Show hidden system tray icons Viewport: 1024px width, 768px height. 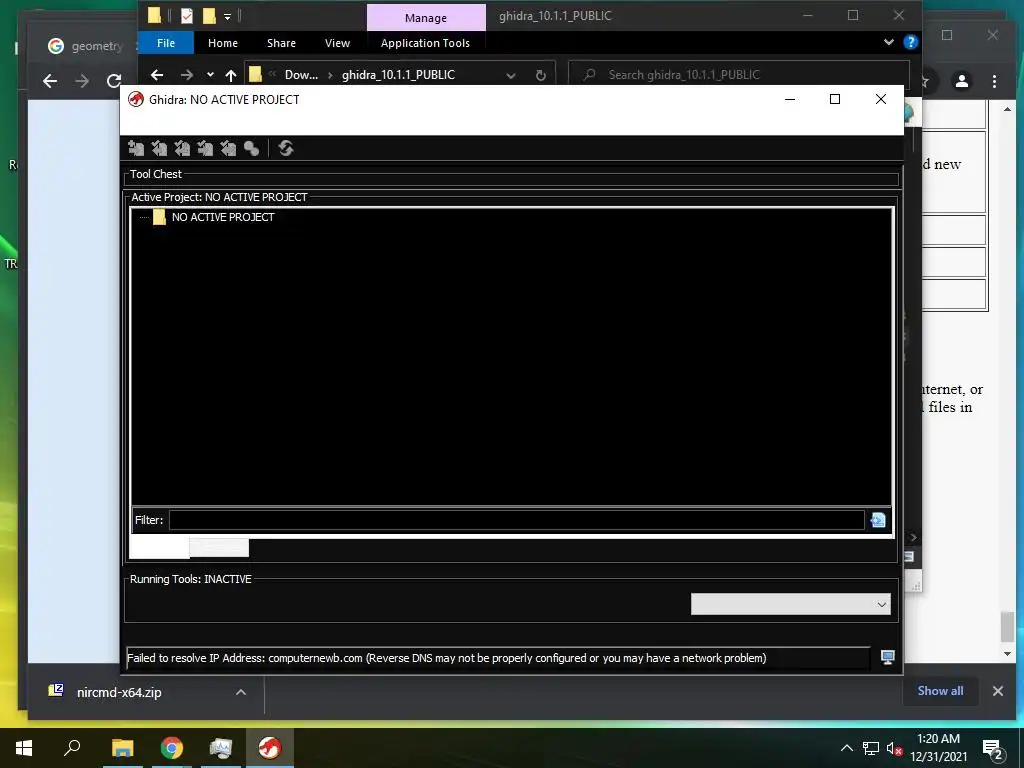(x=846, y=748)
